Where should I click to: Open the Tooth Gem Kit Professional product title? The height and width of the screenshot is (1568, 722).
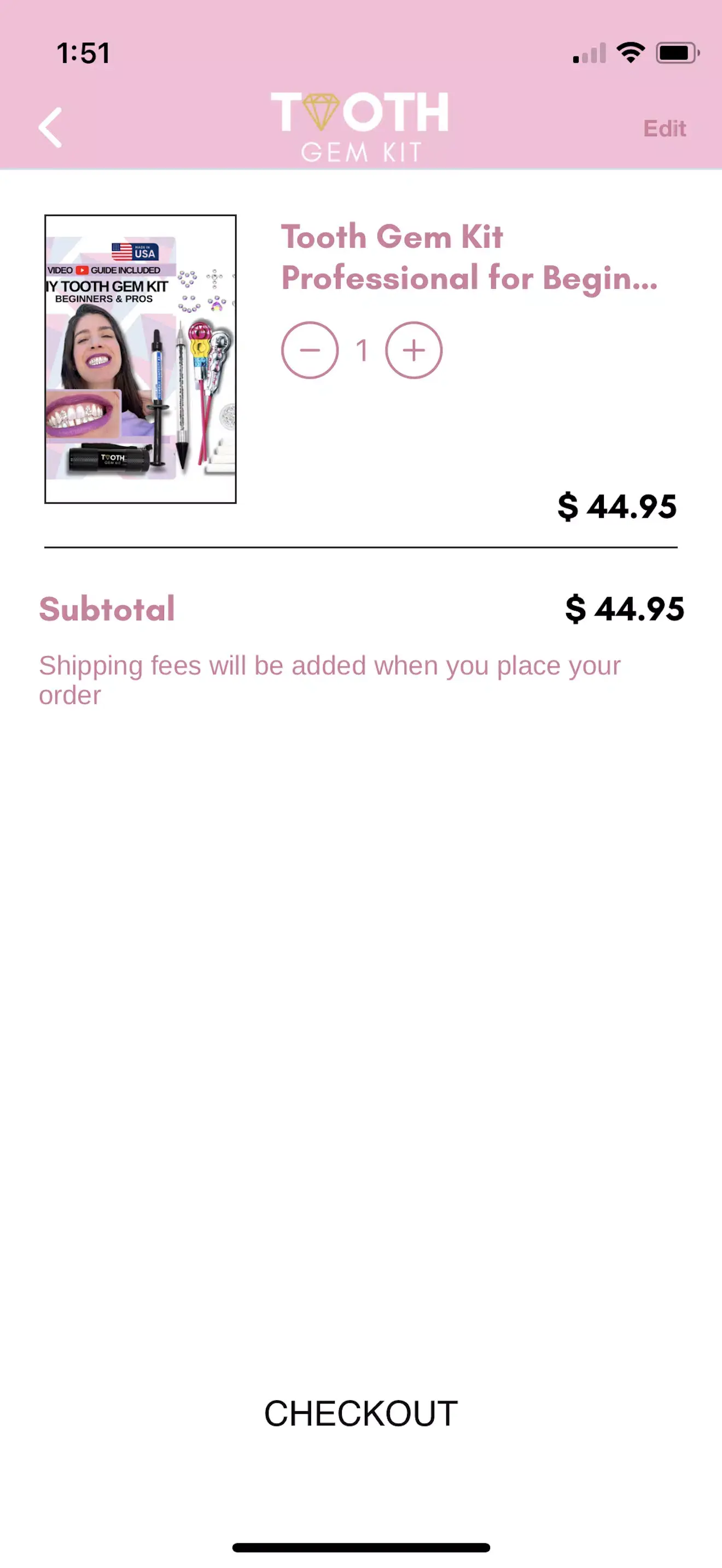469,257
